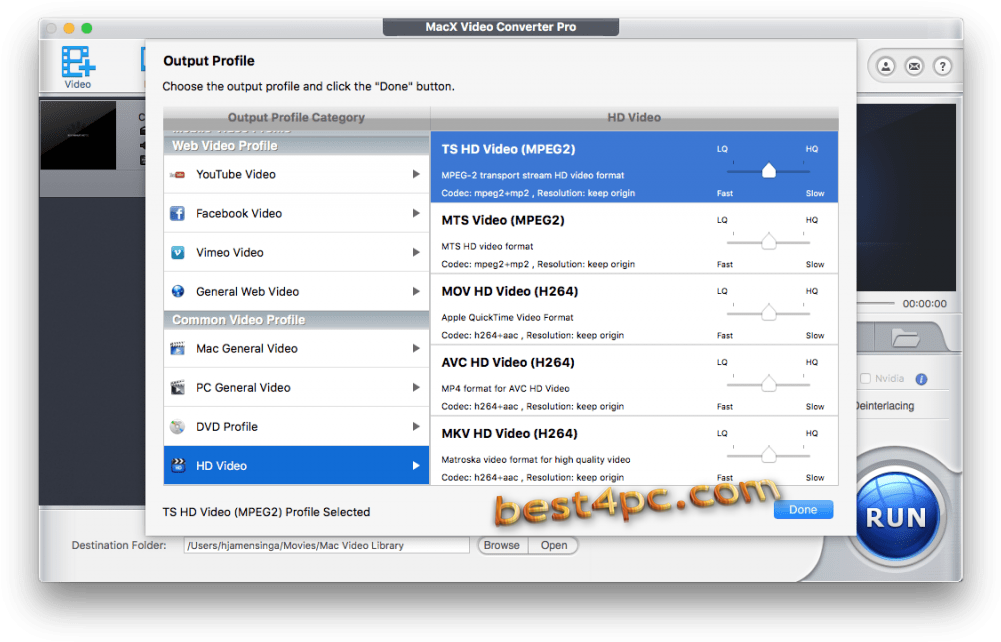
Task: Select MTS Video (MPEG2) profile
Action: (634, 239)
